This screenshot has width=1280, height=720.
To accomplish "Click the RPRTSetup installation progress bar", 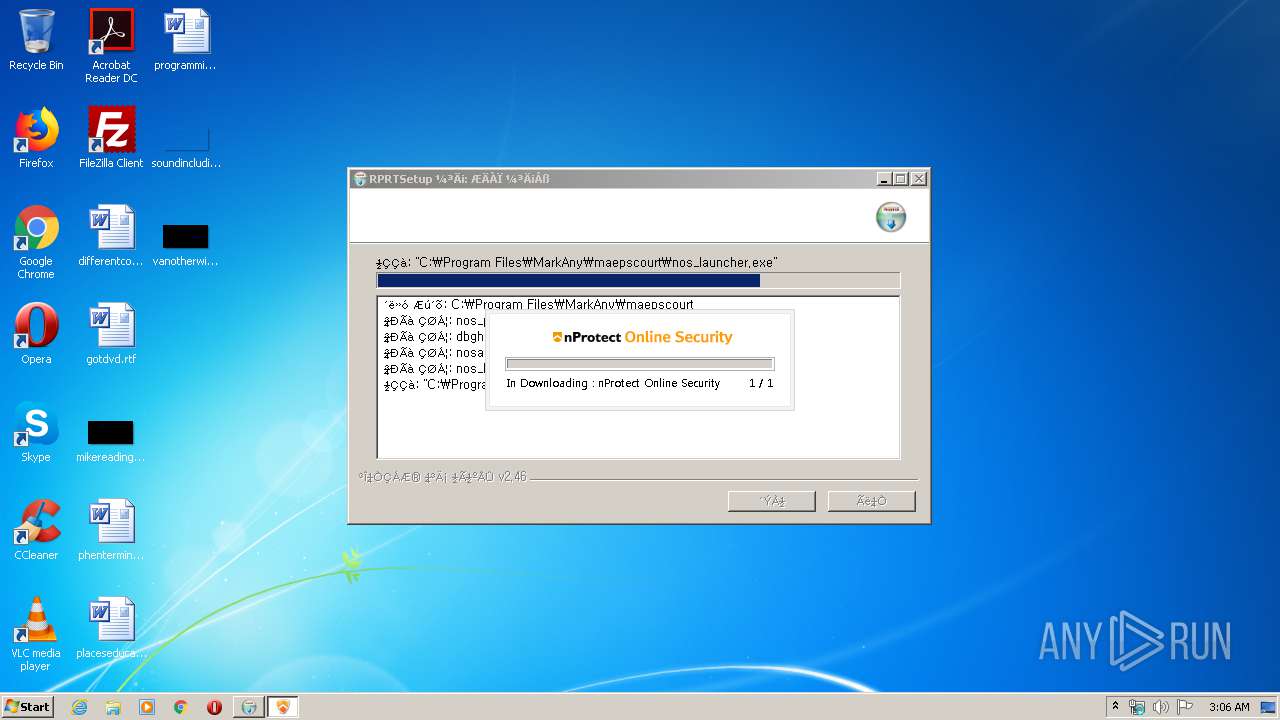I will [x=638, y=281].
